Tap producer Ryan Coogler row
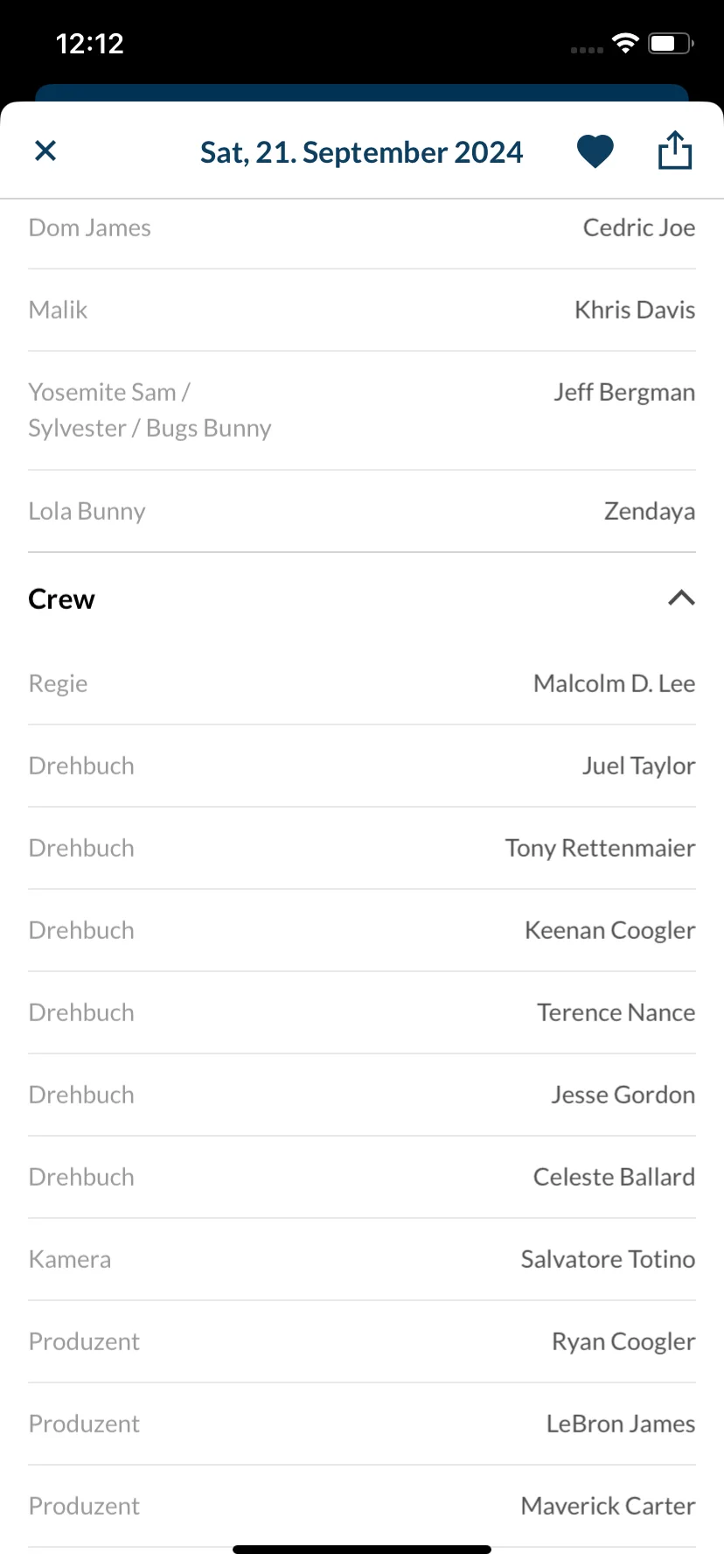Viewport: 724px width, 1568px height. 362,1341
